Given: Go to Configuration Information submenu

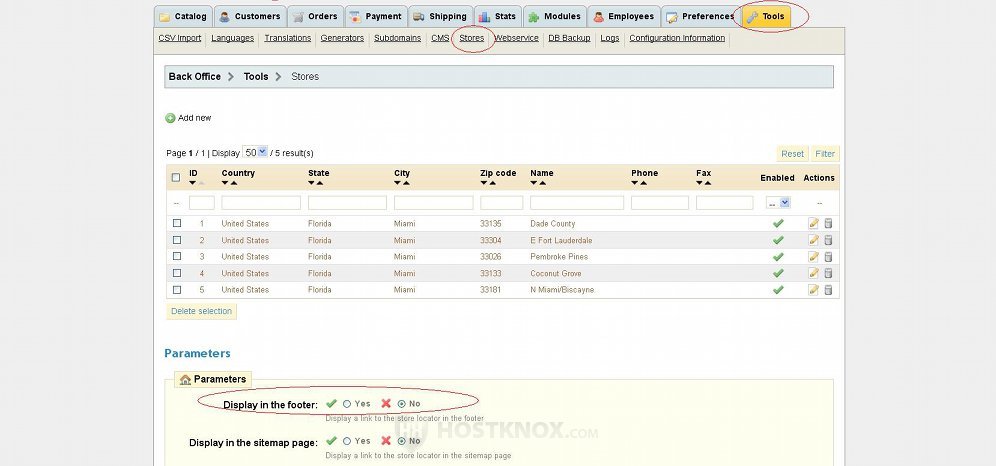Looking at the screenshot, I should point(677,38).
